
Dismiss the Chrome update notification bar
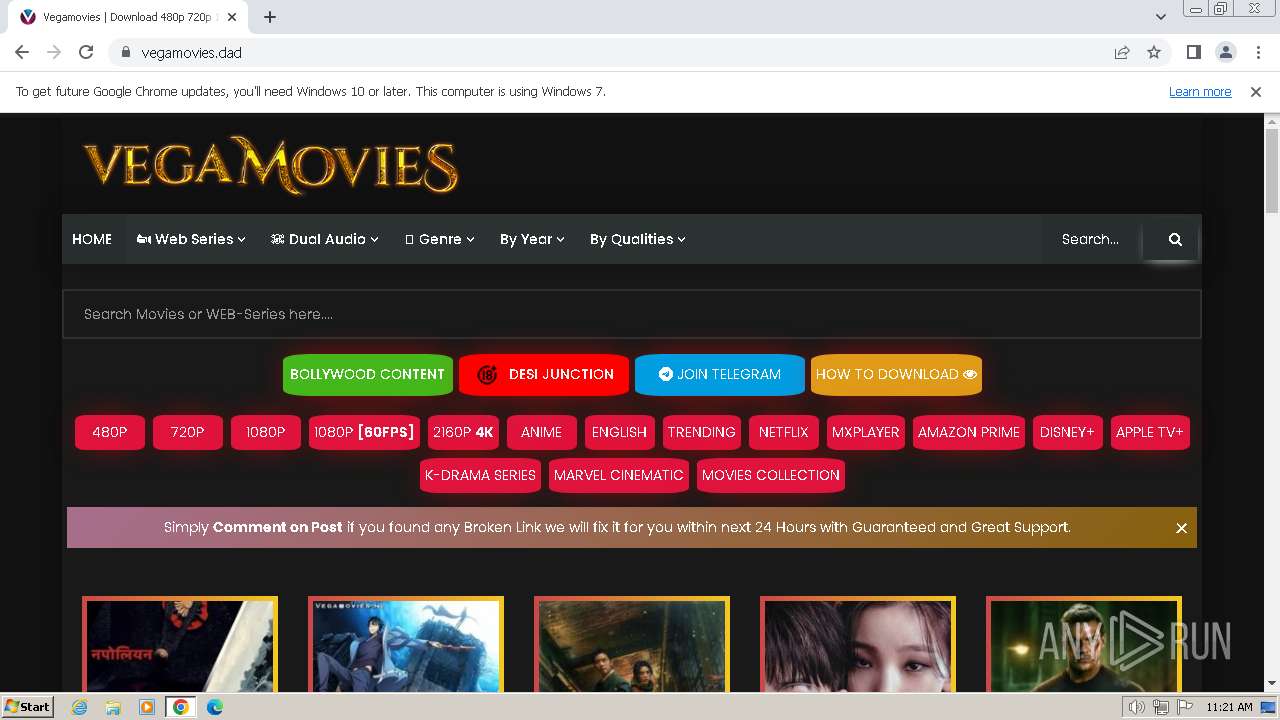point(1256,92)
